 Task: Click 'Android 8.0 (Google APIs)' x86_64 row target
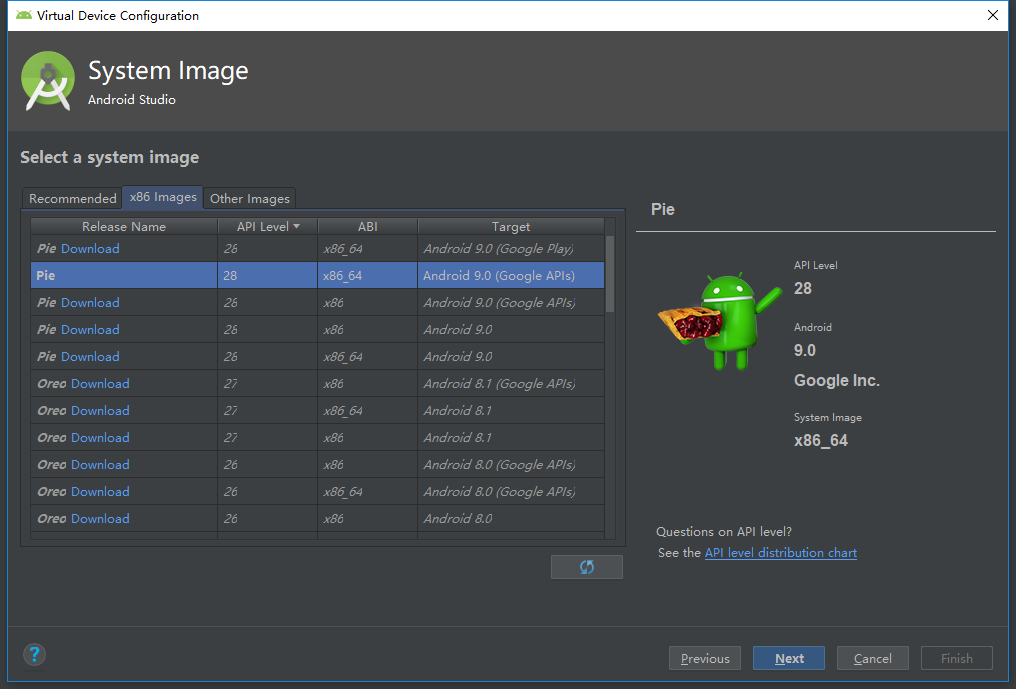[x=511, y=491]
